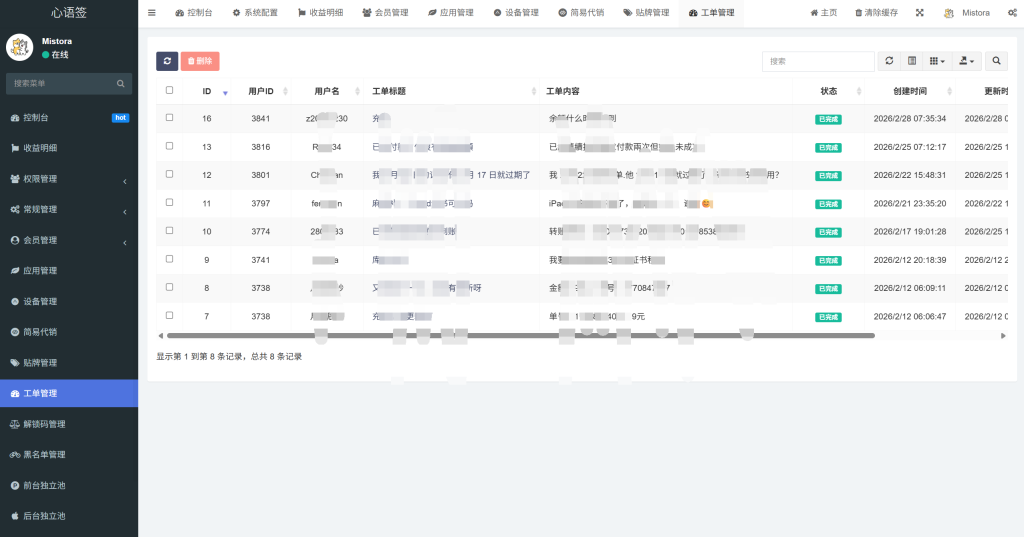Viewport: 1024px width, 537px height.
Task: Sort table by 状态 column
Action: 829,91
